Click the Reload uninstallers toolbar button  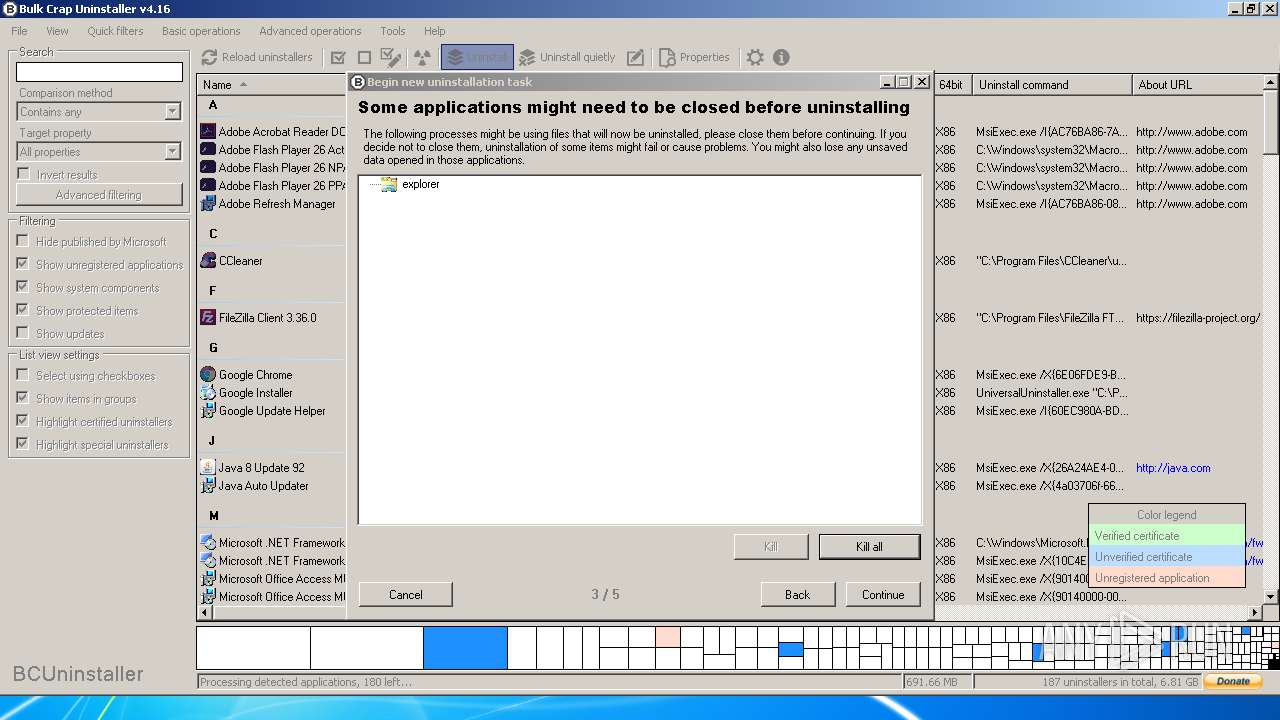257,57
